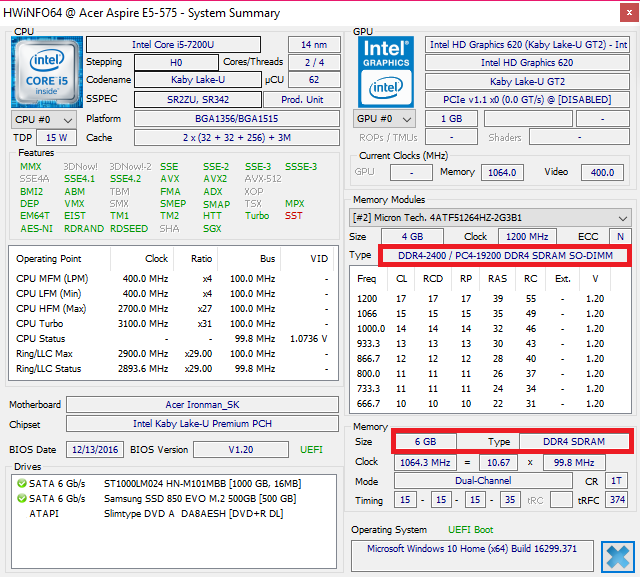Image resolution: width=640 pixels, height=577 pixels.
Task: Select the CPU Turbo row
Action: click(x=173, y=324)
